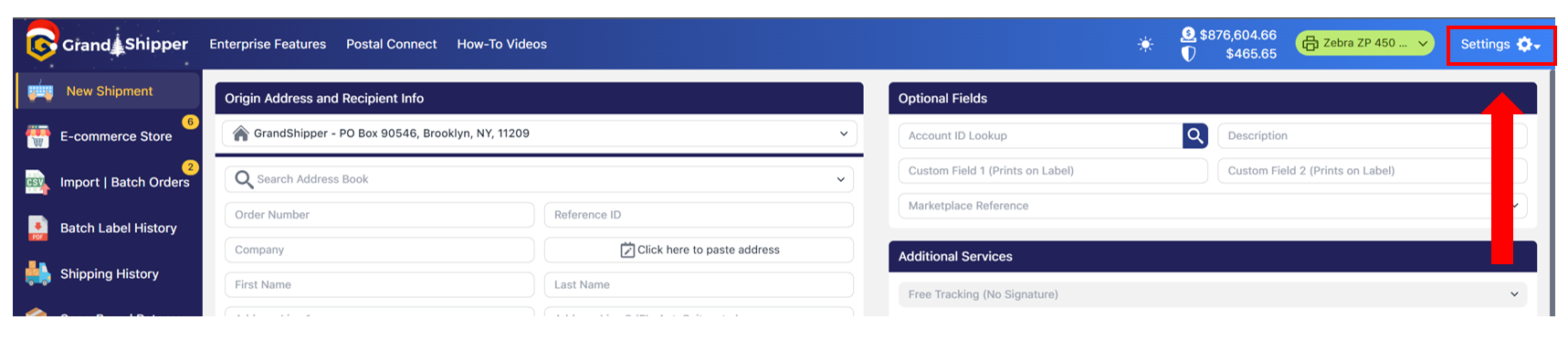
Task: Open Shipping History from the sidebar
Action: (109, 273)
